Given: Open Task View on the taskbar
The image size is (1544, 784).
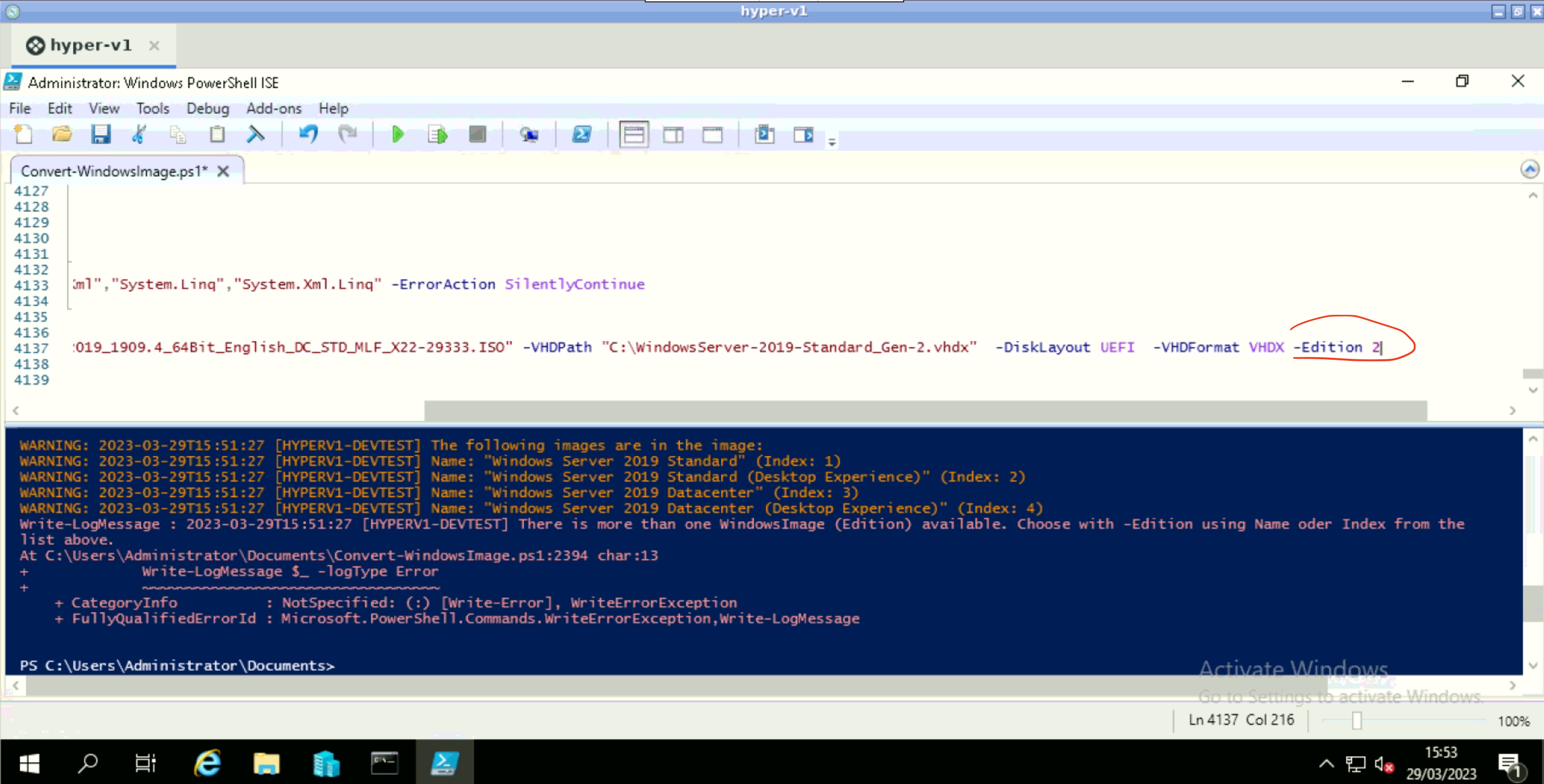Looking at the screenshot, I should [x=145, y=763].
